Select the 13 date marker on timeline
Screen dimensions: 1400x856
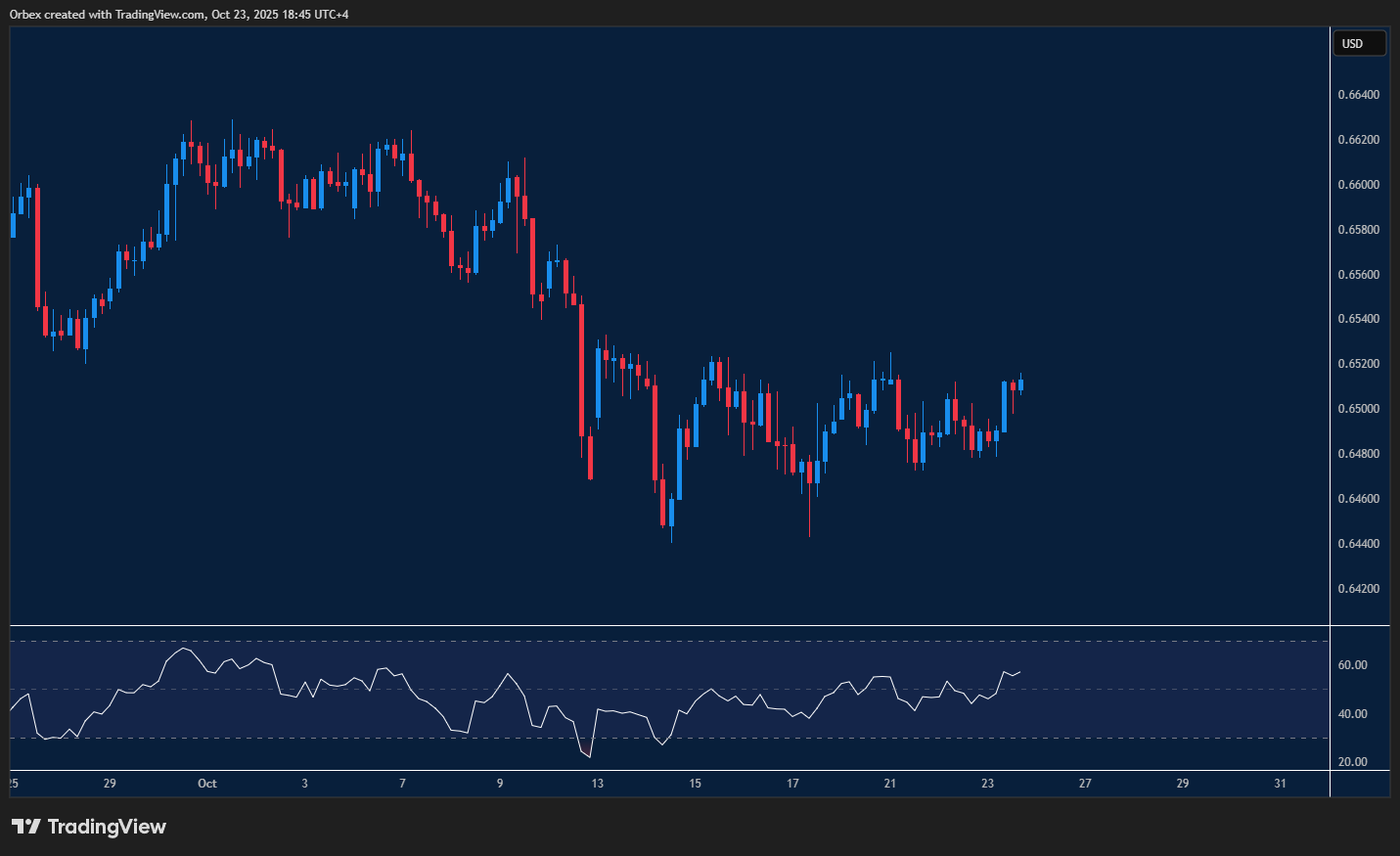598,784
